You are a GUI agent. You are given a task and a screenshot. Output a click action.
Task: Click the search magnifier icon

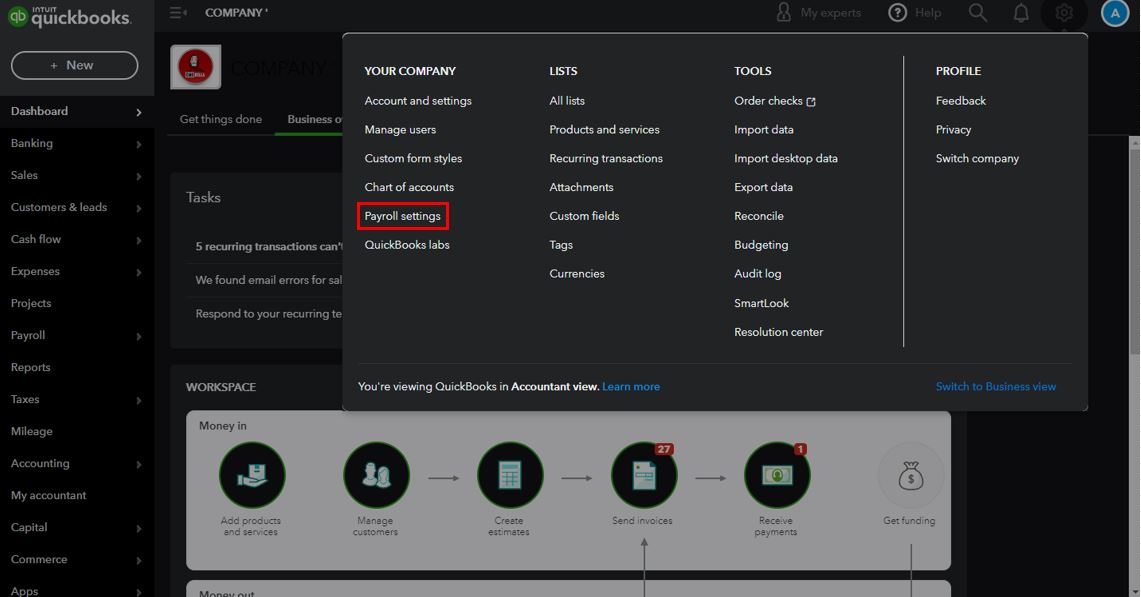coord(978,13)
